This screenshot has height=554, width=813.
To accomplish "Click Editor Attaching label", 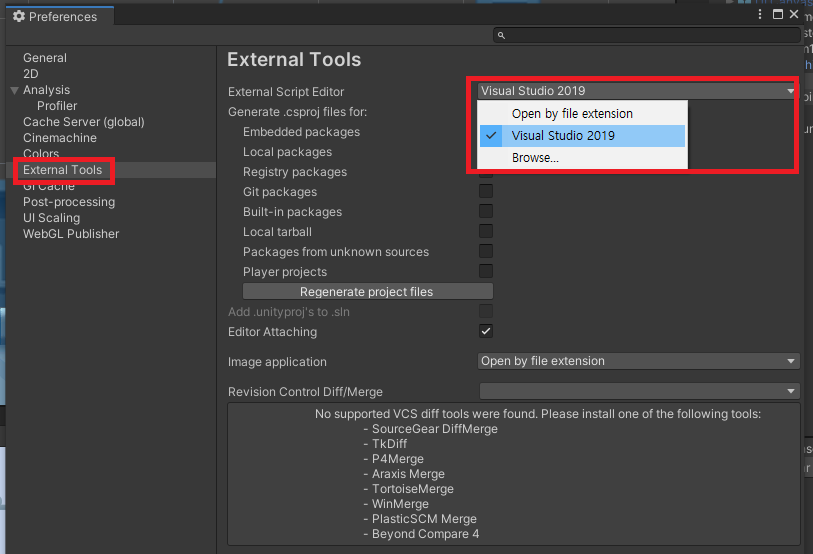I will pos(272,332).
